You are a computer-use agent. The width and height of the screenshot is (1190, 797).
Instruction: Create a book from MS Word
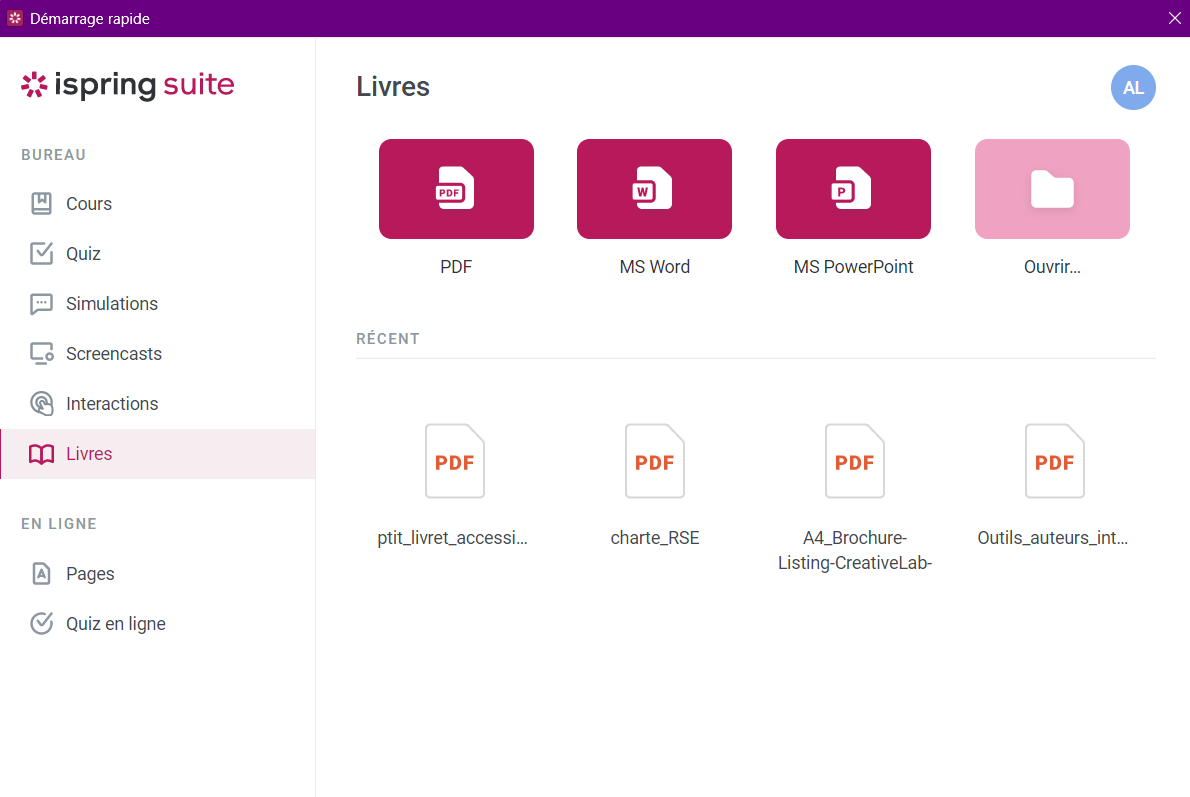point(654,189)
